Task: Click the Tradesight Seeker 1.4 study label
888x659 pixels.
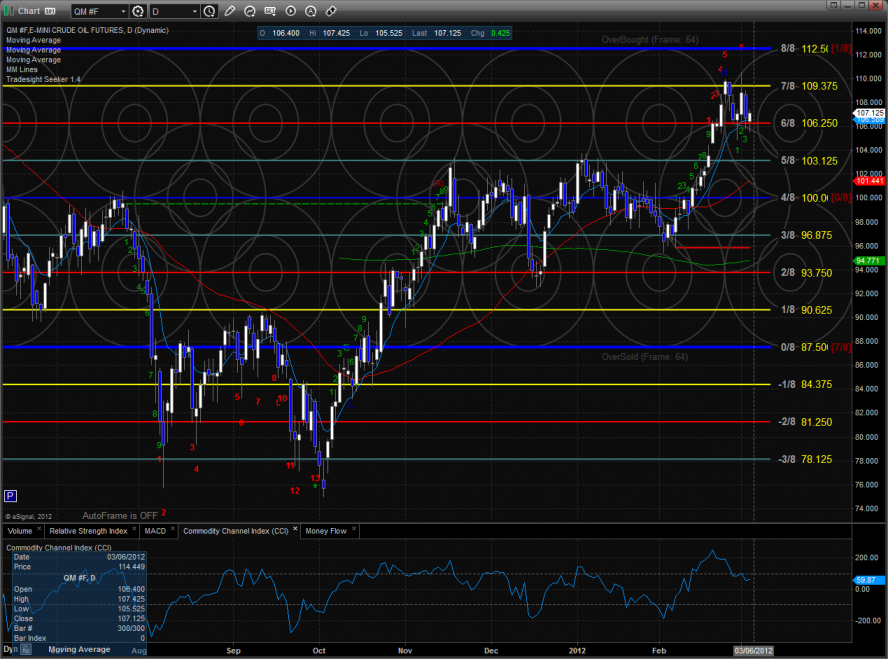Action: point(45,79)
